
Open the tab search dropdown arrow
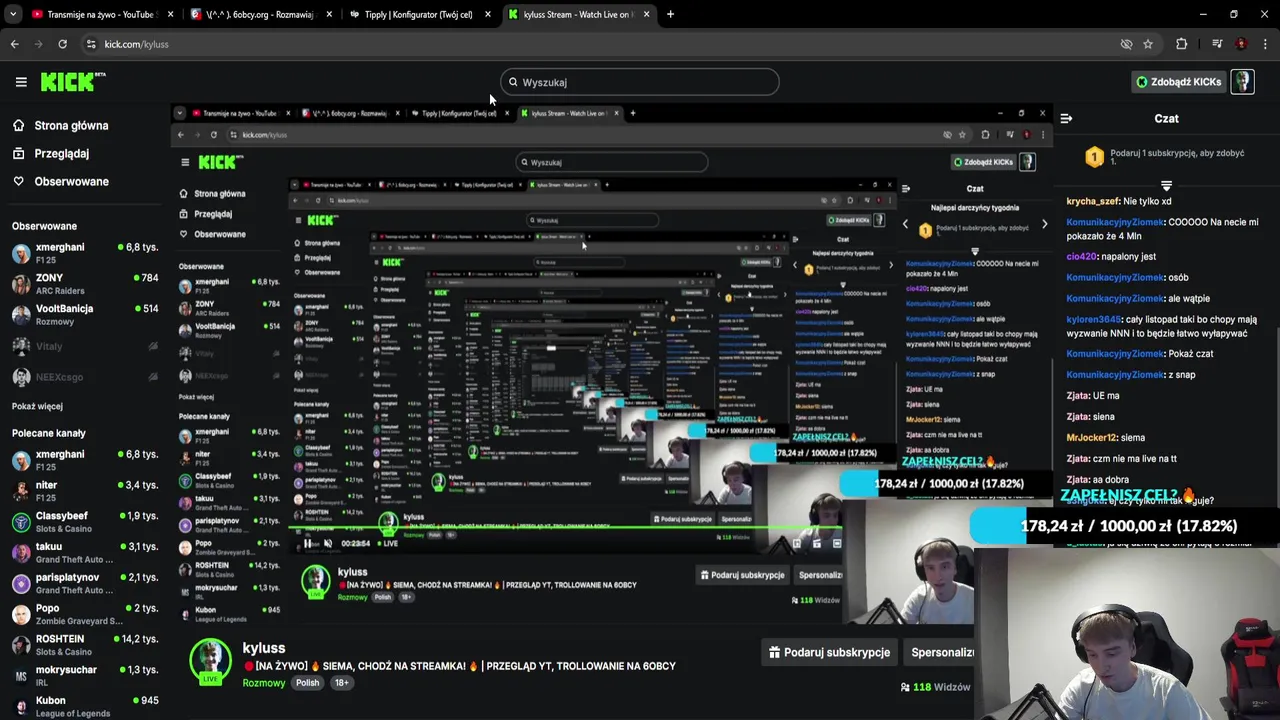pos(14,14)
